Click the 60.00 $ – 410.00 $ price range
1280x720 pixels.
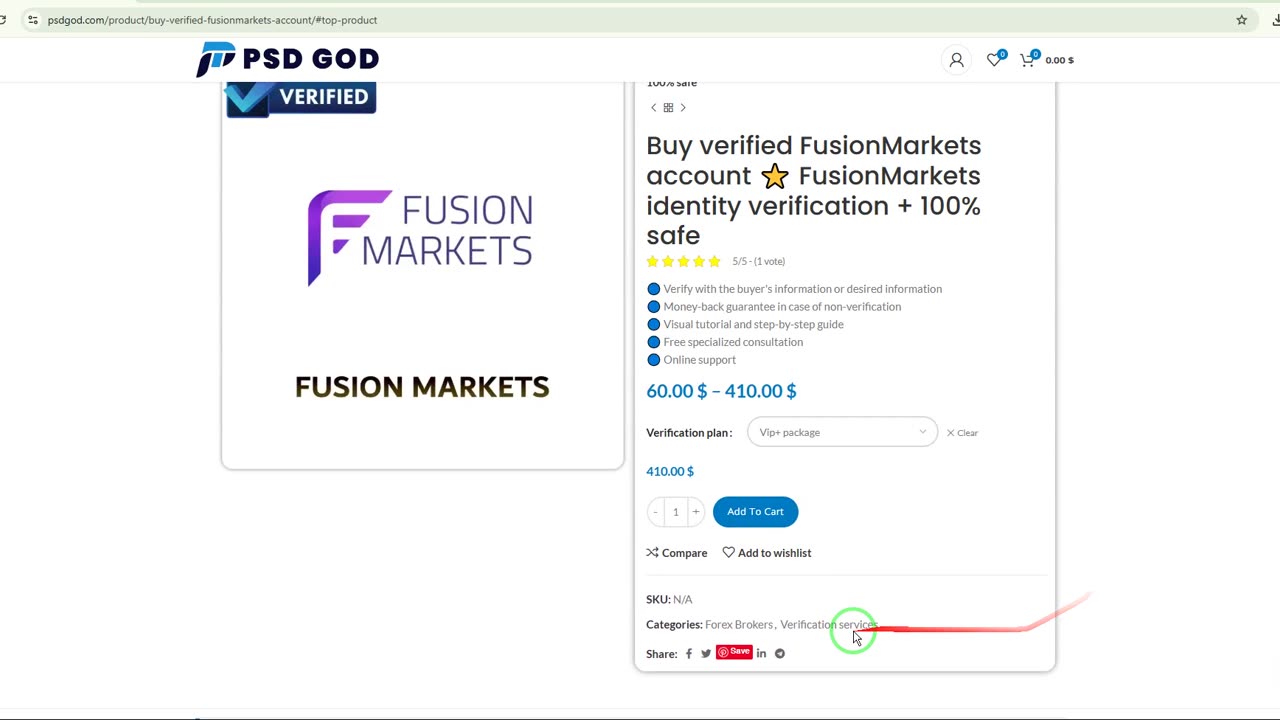[721, 391]
